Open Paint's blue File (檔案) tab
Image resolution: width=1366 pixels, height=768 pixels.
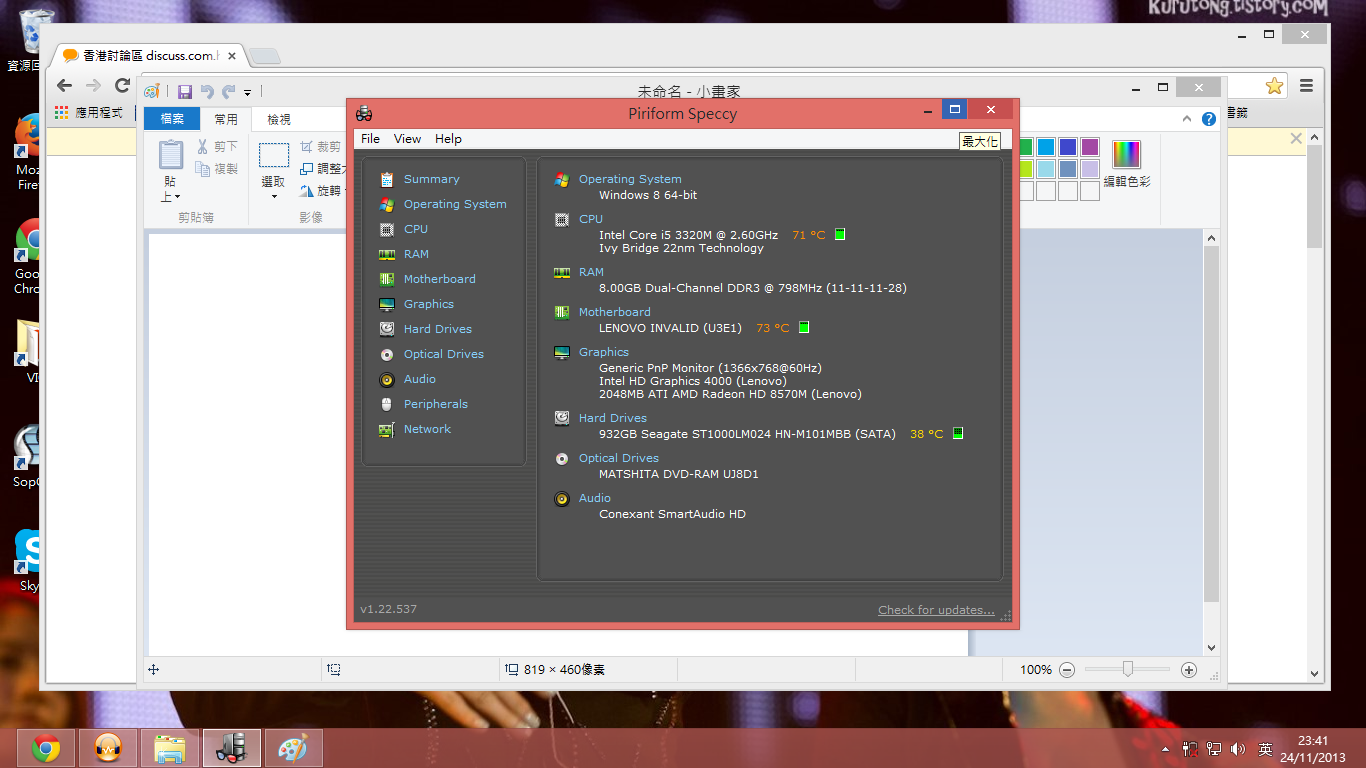(172, 119)
